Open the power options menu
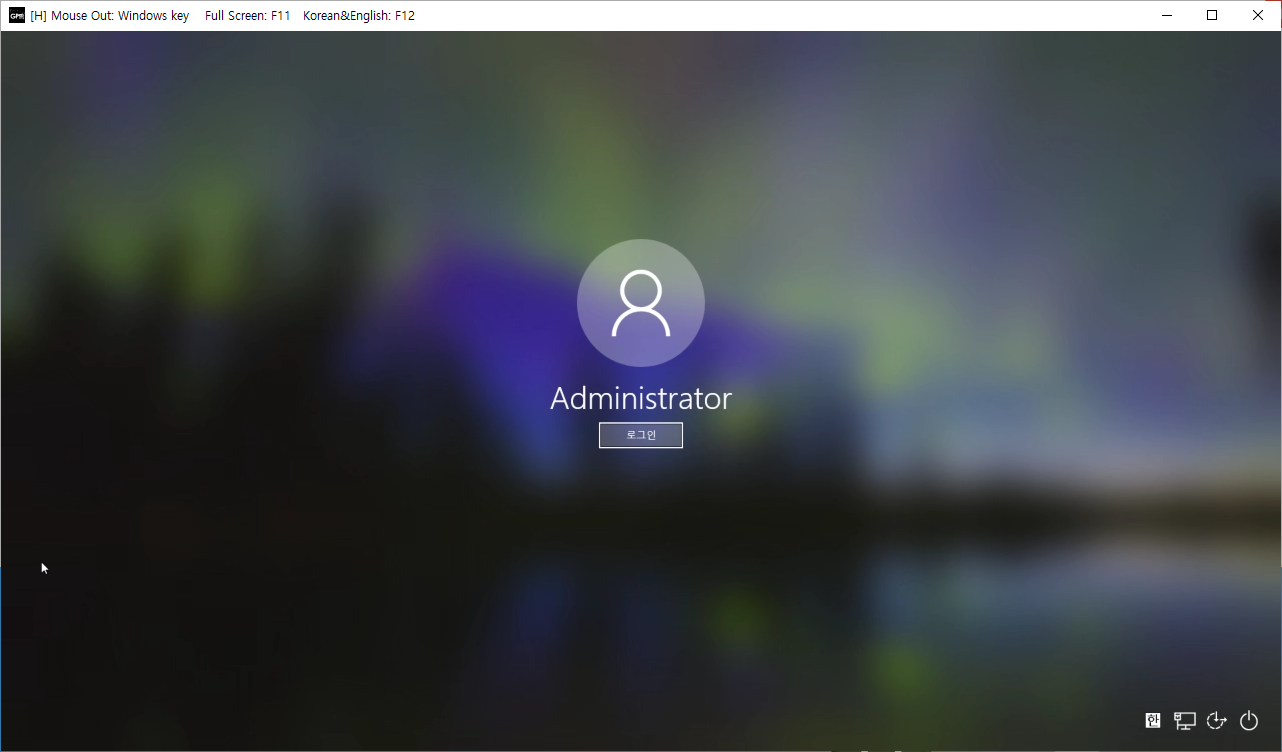The image size is (1282, 752). (x=1249, y=720)
